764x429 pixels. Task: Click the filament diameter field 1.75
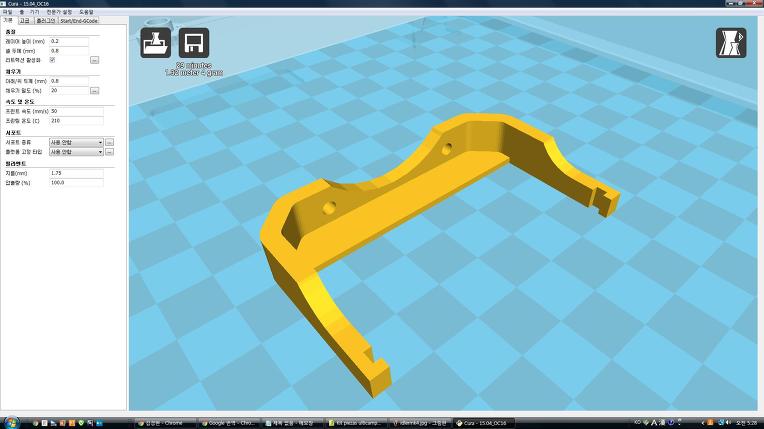76,173
